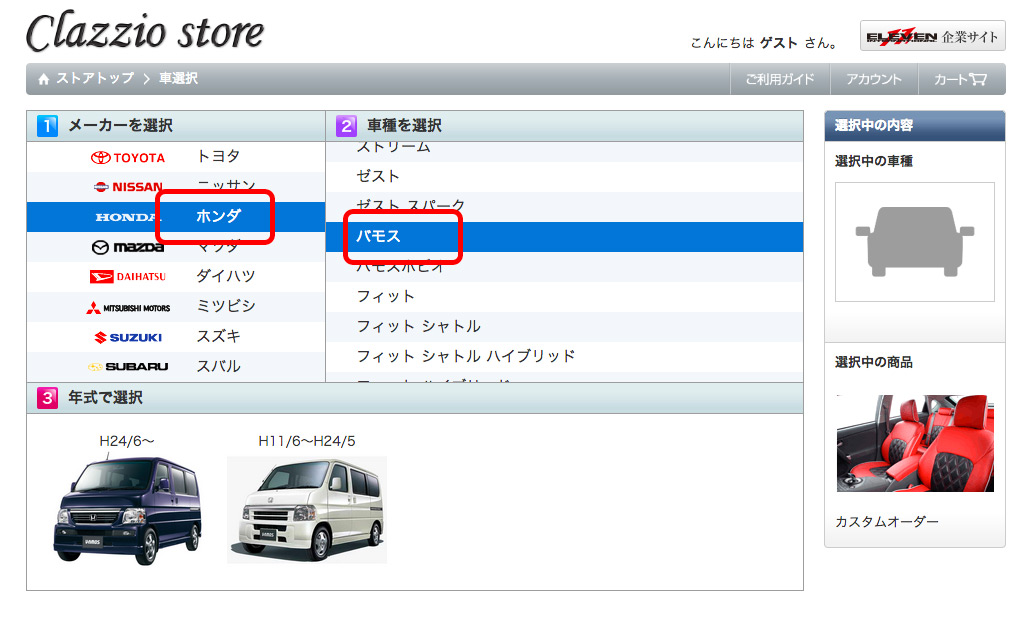
Task: Select maker スバル text
Action: tap(218, 366)
